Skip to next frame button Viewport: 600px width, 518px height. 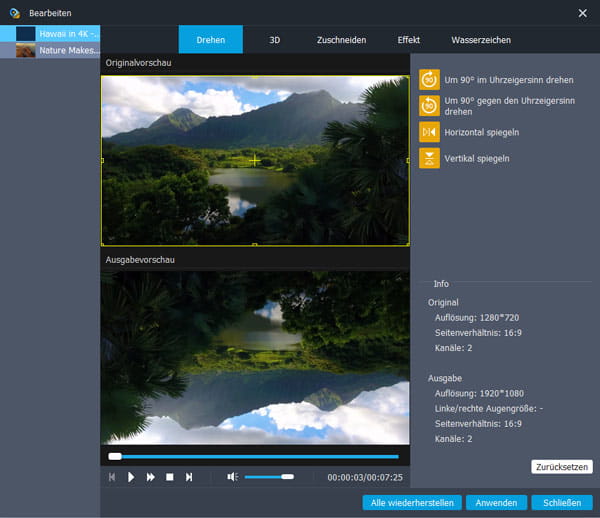click(x=189, y=477)
